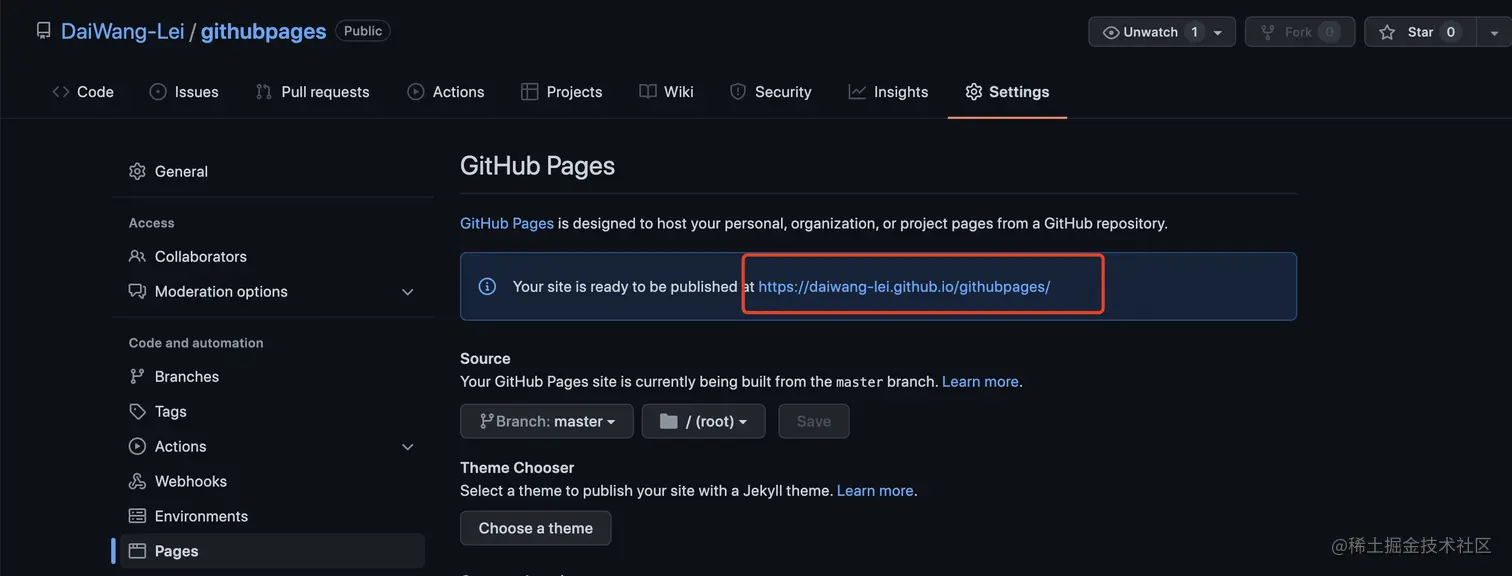Click the Unwatch watcher count 1
This screenshot has width=1512, height=576.
(1194, 32)
